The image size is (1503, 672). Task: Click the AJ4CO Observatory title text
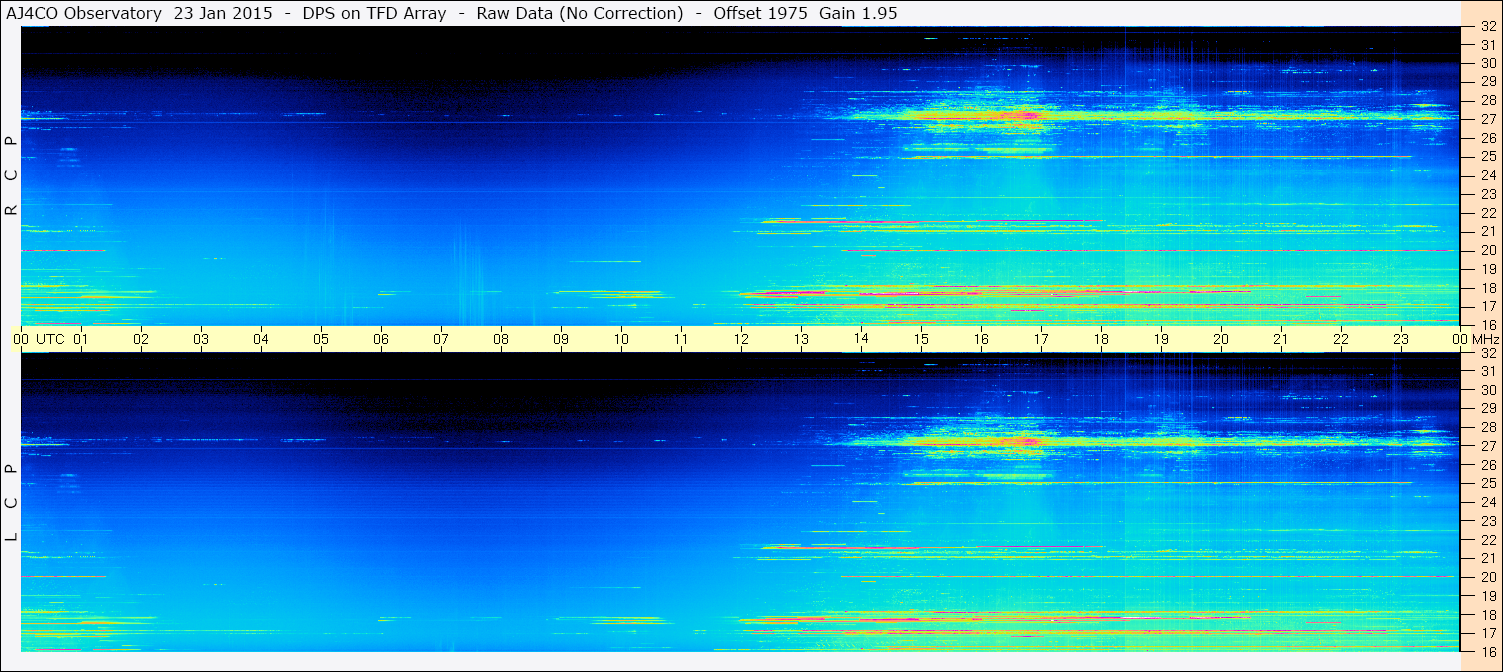(x=84, y=13)
